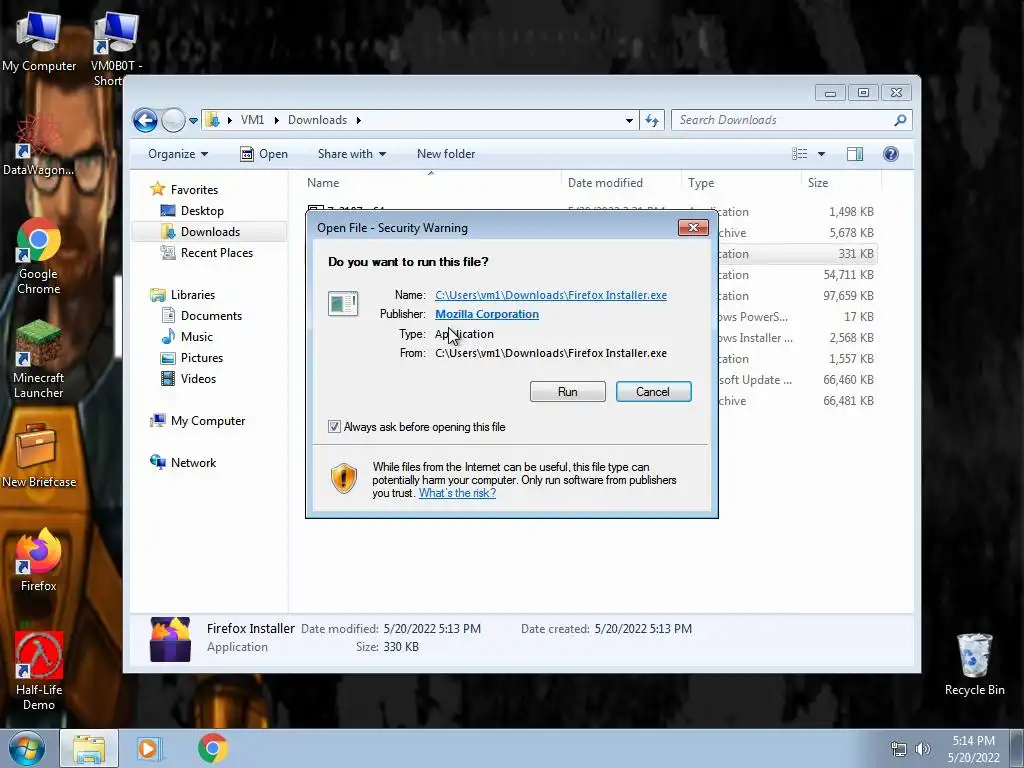This screenshot has width=1024, height=768.
Task: Refresh the Downloads folder view
Action: click(652, 120)
